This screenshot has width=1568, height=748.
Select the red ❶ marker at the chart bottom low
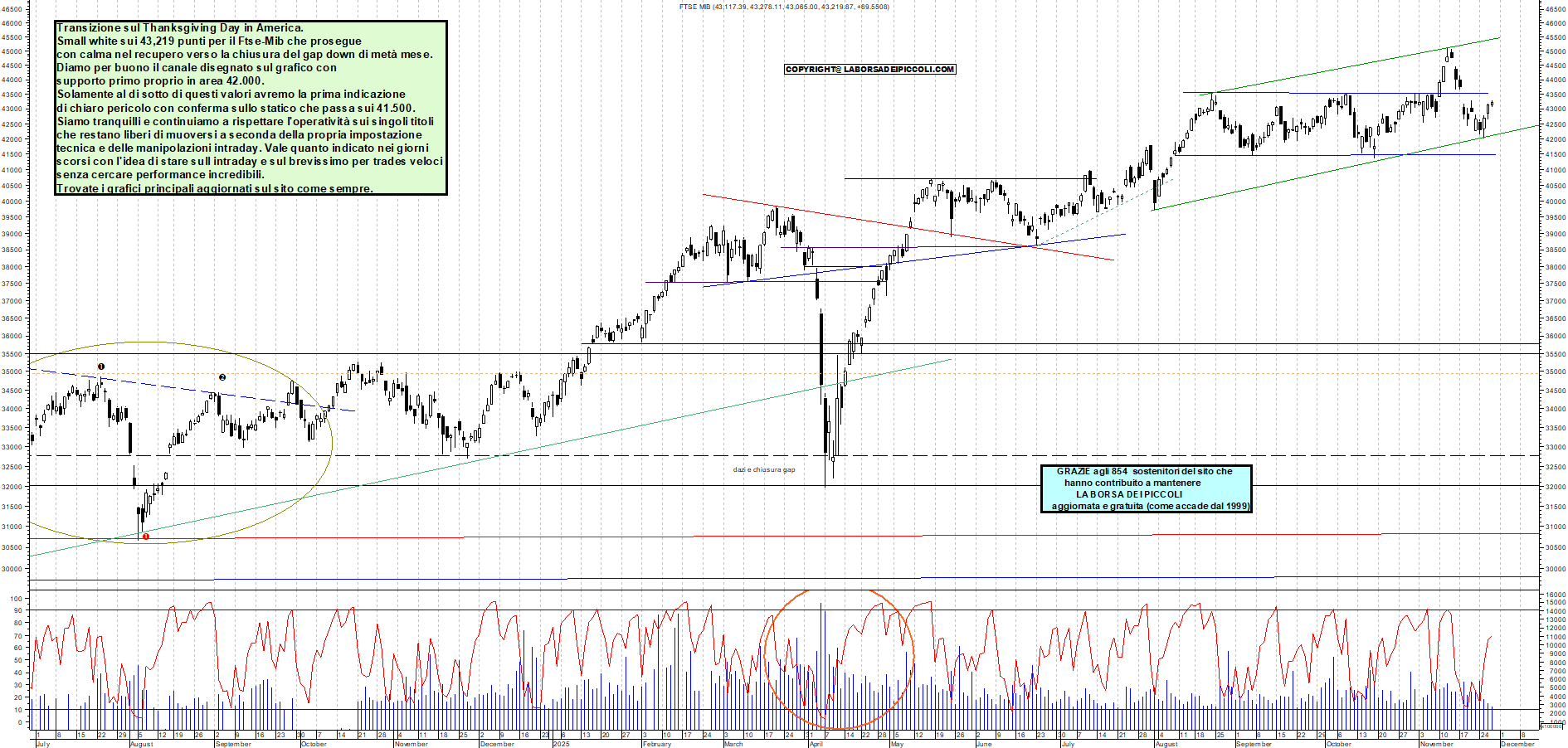145,537
